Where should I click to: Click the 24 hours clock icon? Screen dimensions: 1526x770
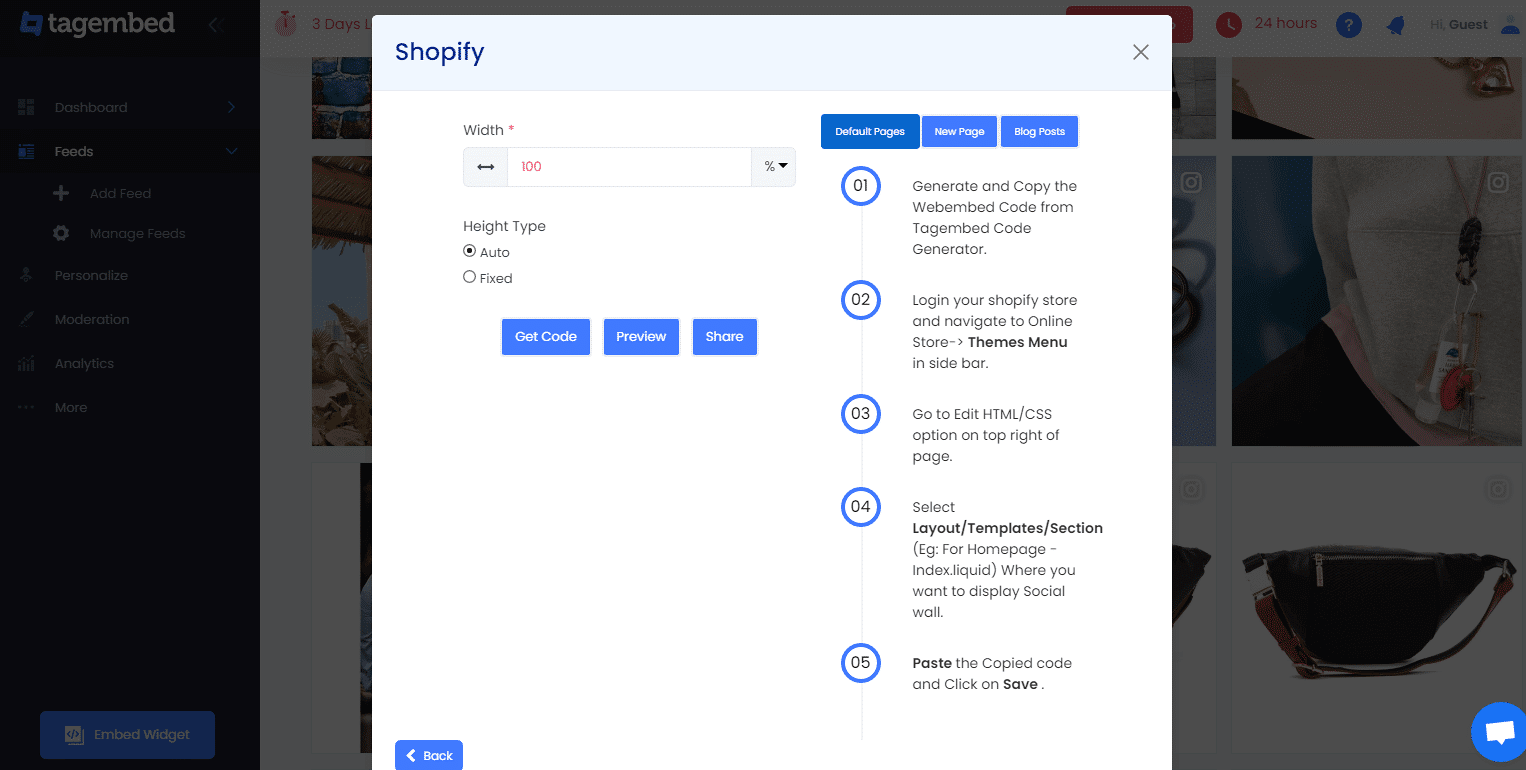click(x=1229, y=24)
